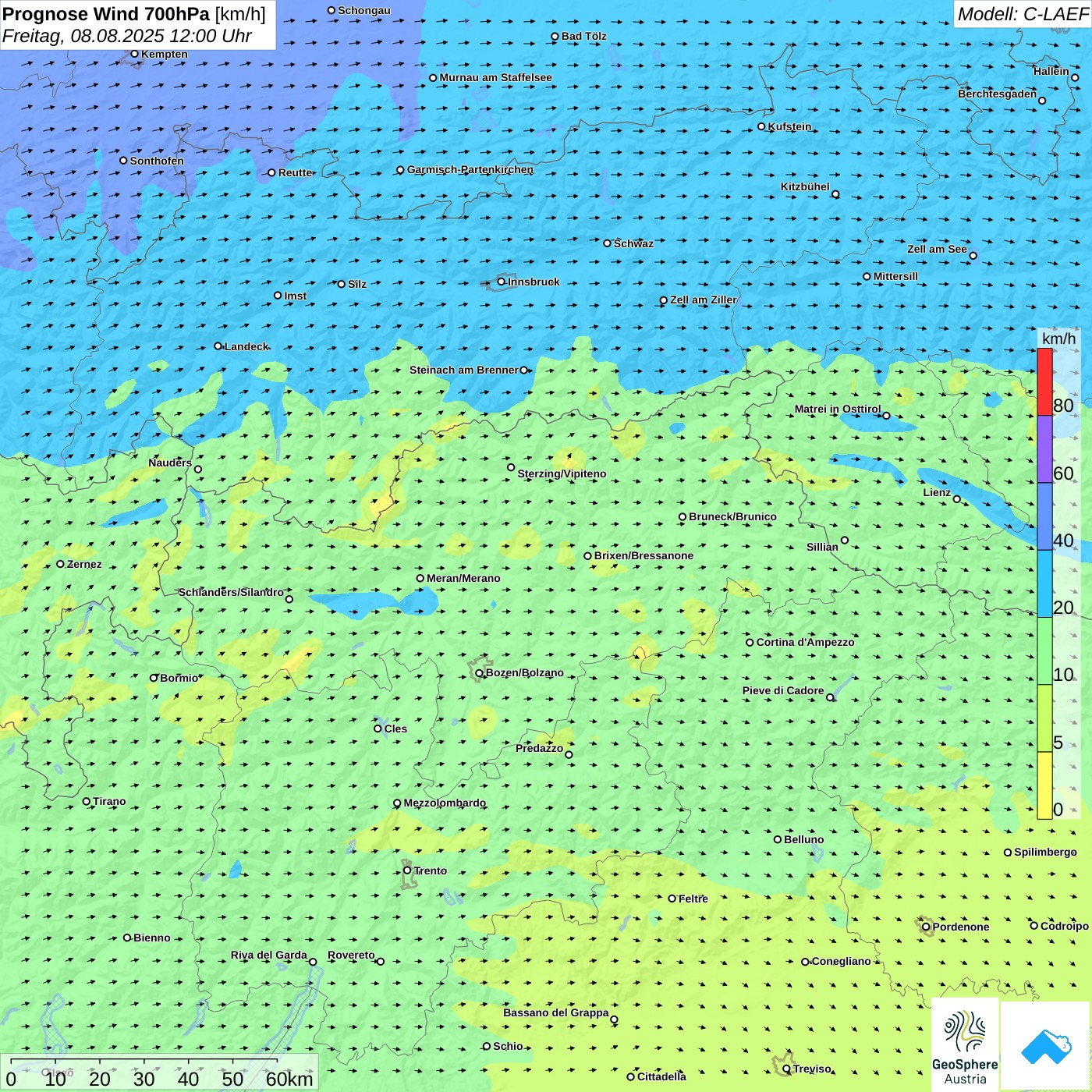This screenshot has height=1092, width=1092.
Task: Click the Cles location dot
Action: (x=378, y=729)
